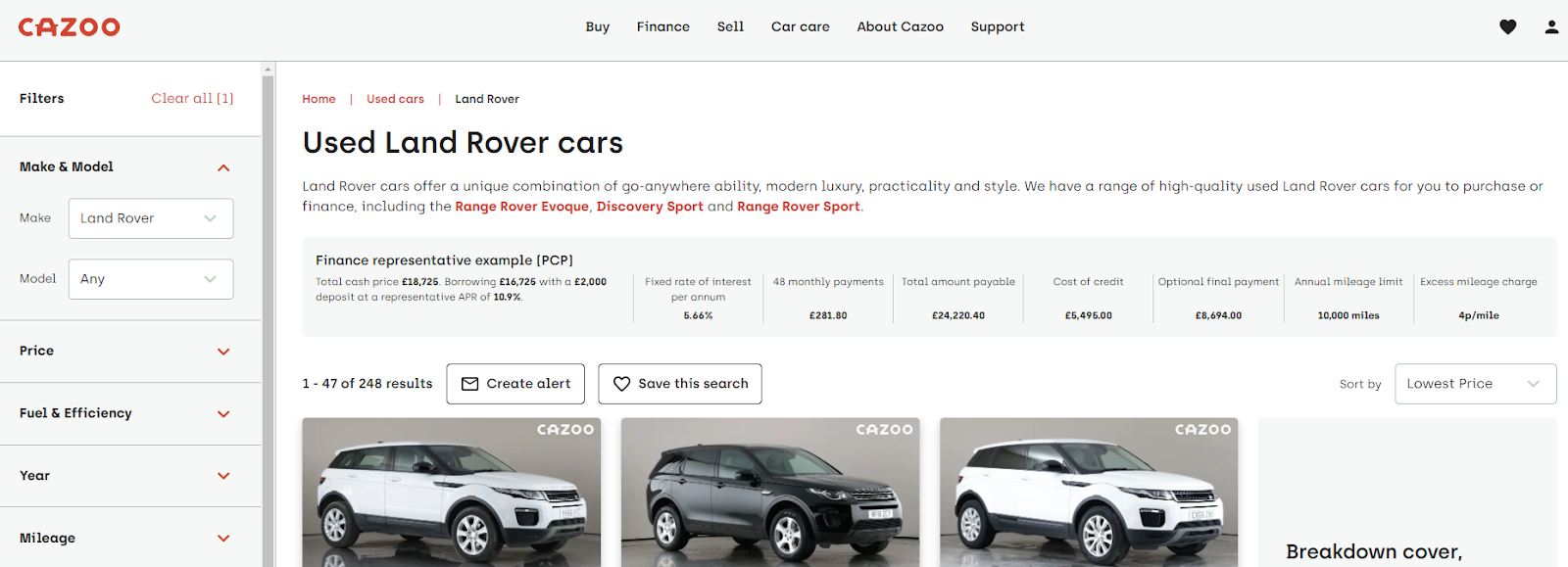Open the Range Rover Sport link

tap(799, 207)
